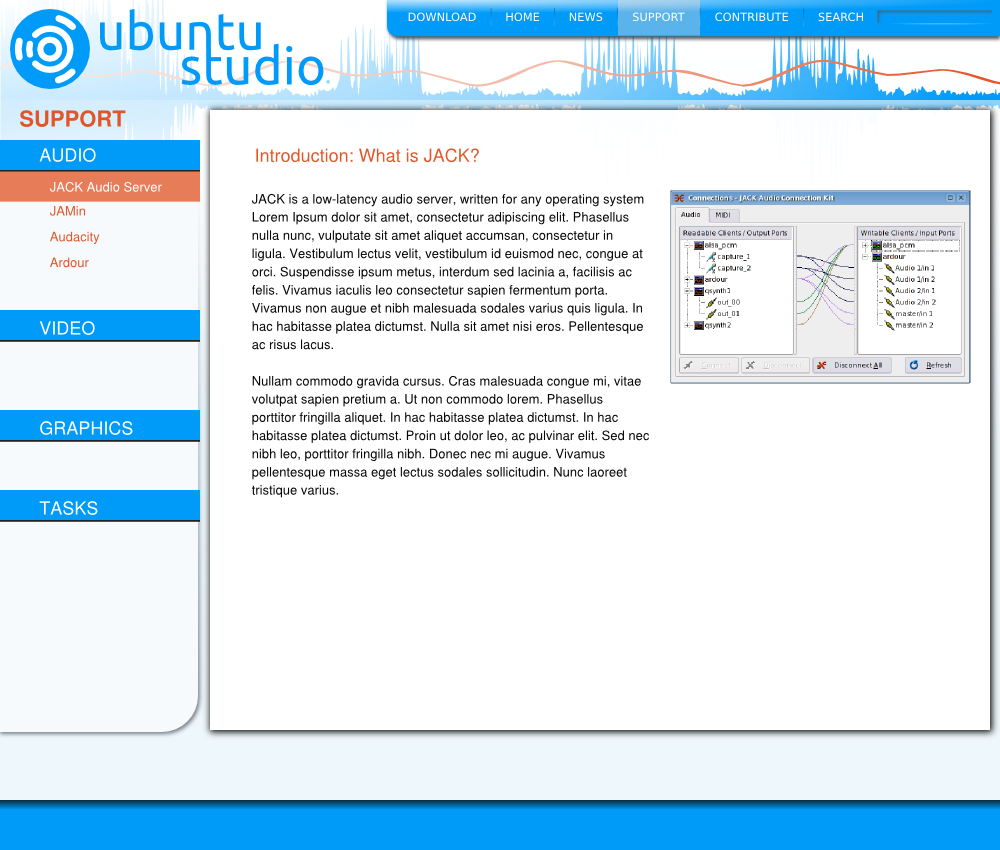
Task: Maximize the Connections window
Action: [950, 198]
